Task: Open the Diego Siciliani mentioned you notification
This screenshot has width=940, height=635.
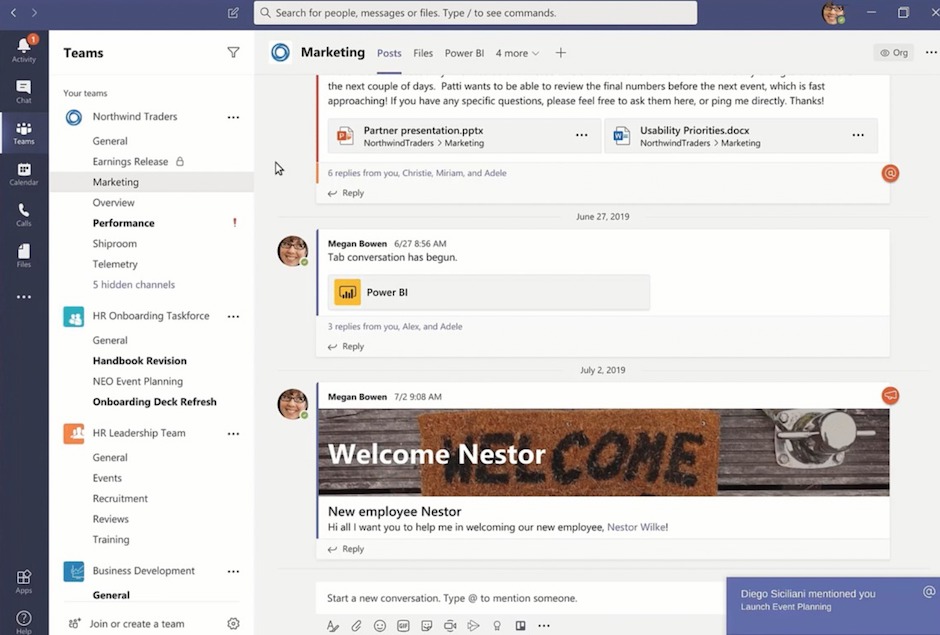Action: (833, 606)
